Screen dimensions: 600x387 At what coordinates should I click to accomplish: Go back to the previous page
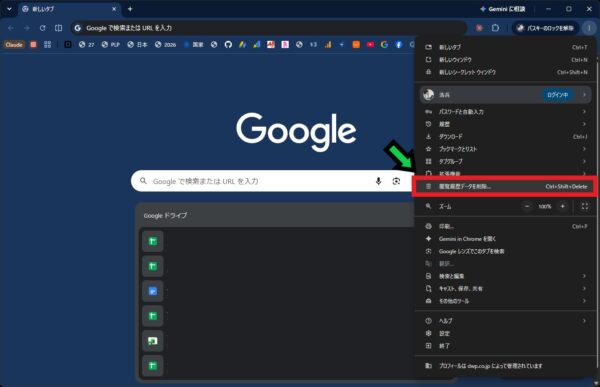pos(11,28)
